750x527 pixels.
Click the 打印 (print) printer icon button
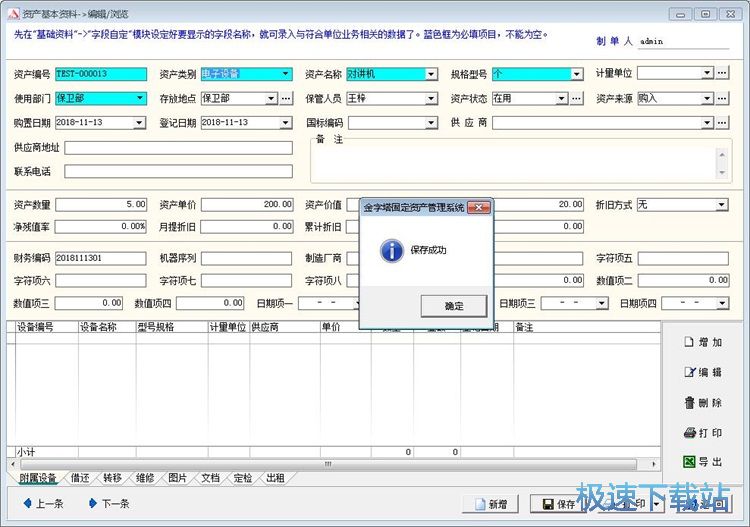[x=702, y=433]
